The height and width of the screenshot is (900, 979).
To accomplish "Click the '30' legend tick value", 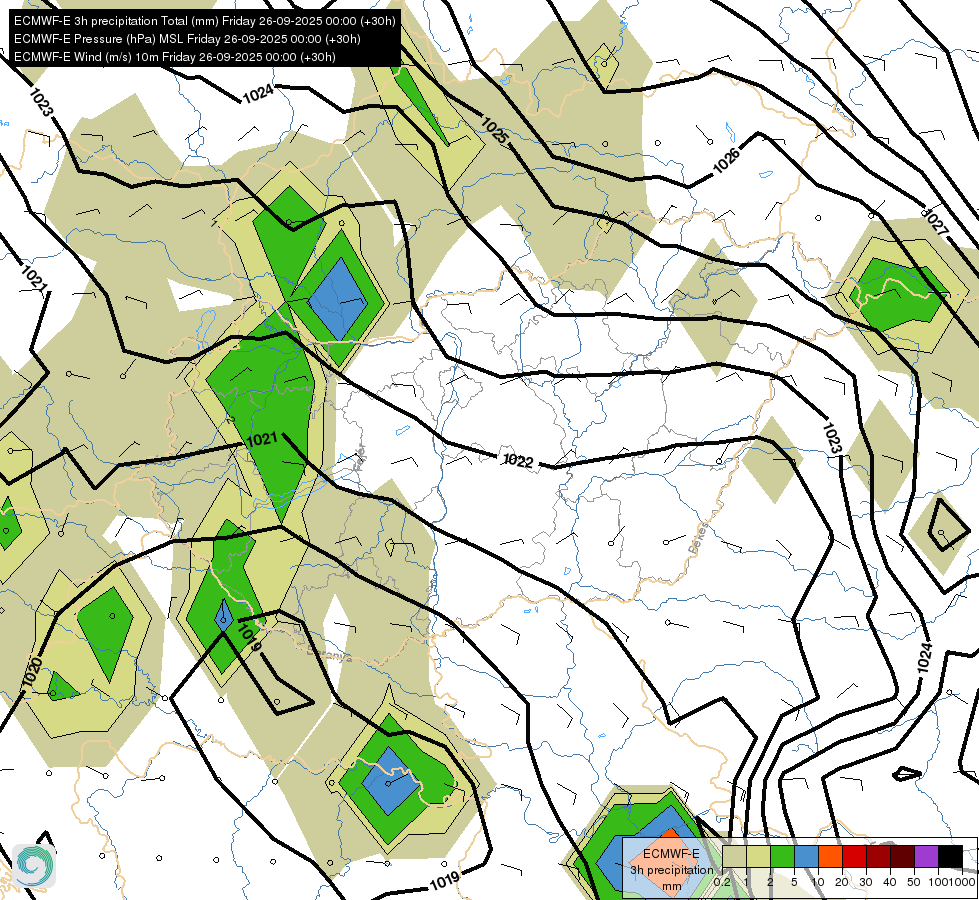I will point(866,882).
